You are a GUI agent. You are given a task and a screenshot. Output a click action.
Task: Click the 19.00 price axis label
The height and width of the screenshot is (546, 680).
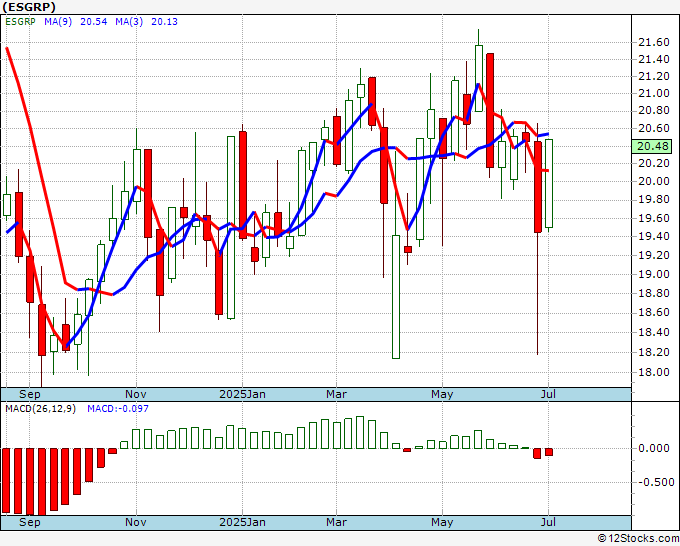click(x=654, y=274)
